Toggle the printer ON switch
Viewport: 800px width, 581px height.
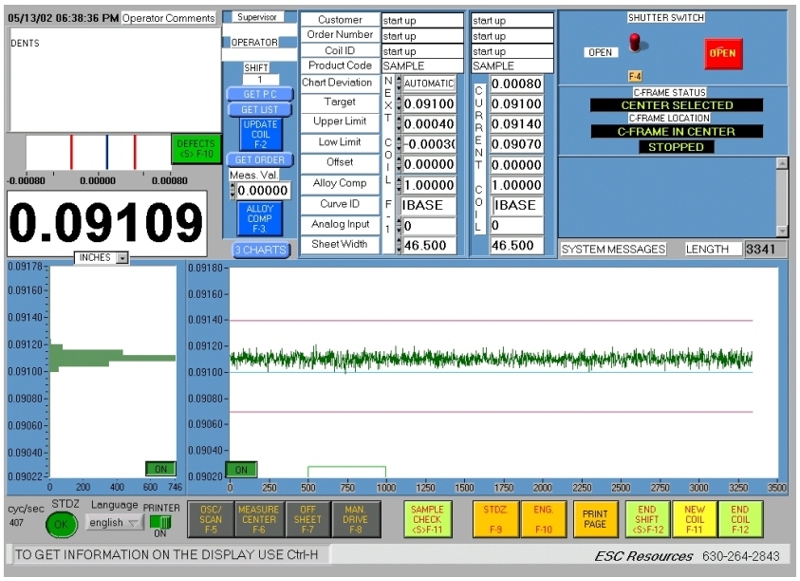coord(159,523)
